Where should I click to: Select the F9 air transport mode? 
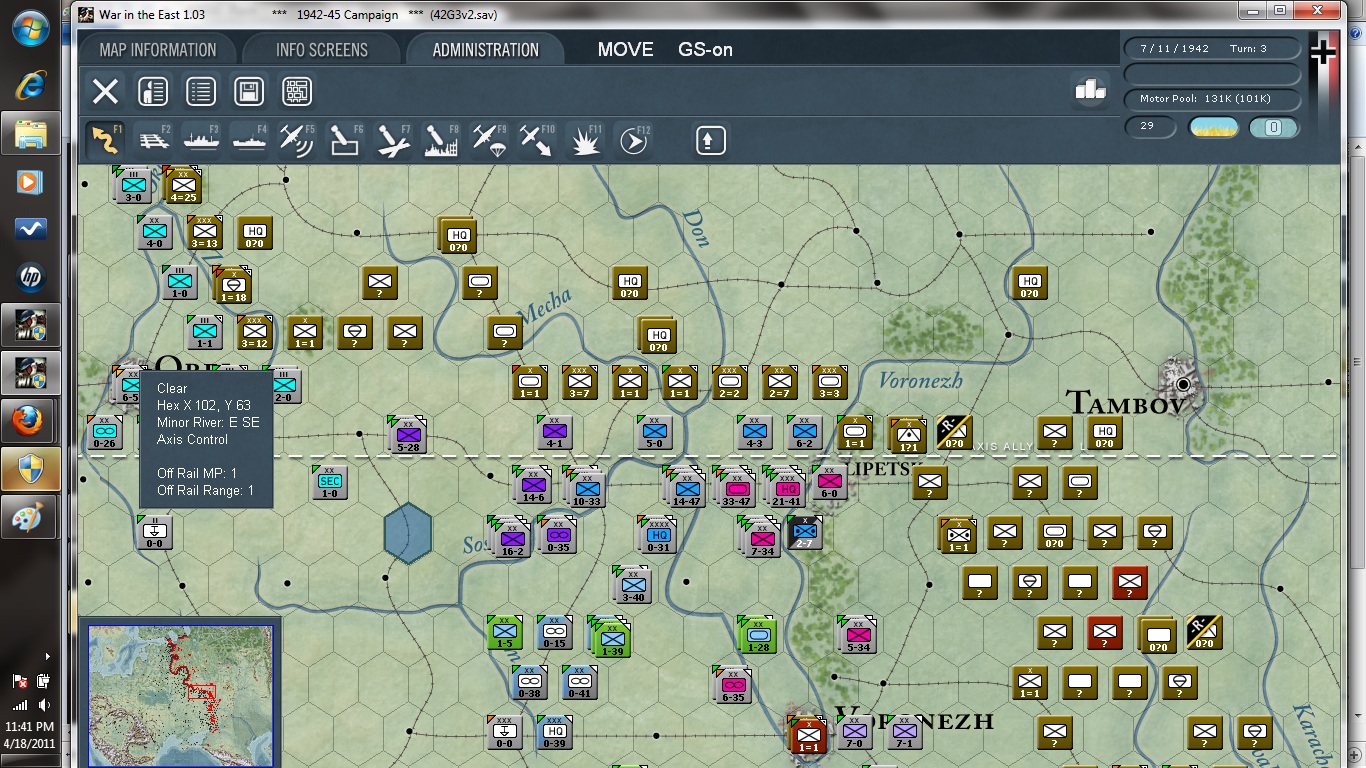(x=490, y=139)
